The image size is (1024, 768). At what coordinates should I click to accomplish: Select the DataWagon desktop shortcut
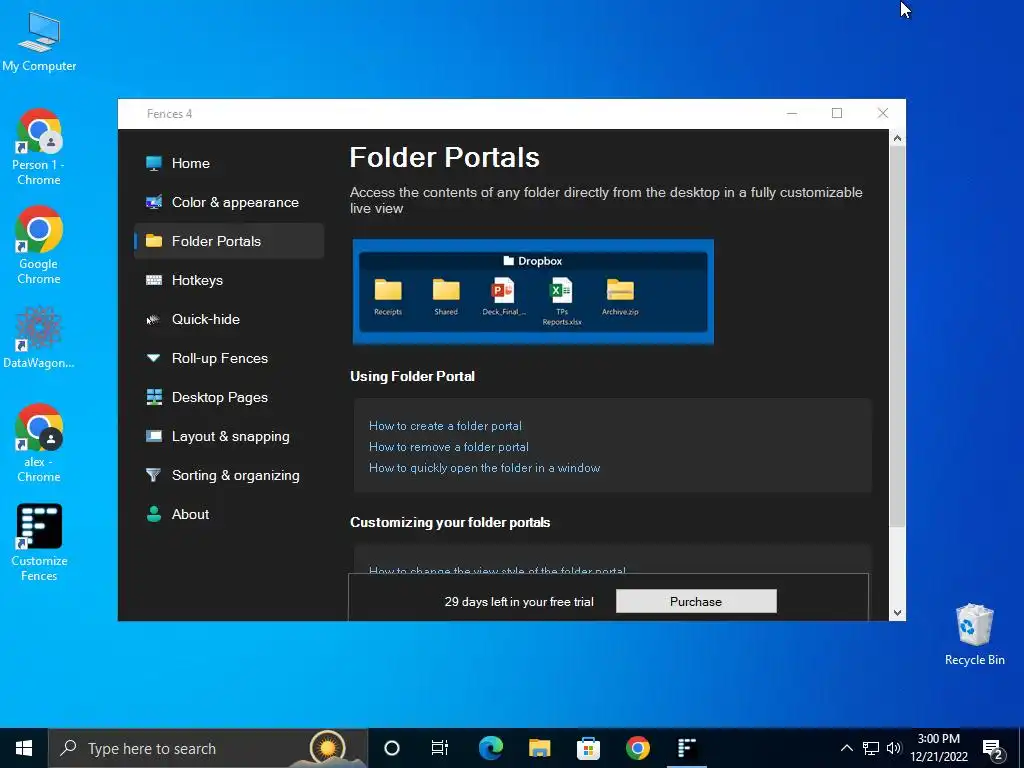(x=39, y=338)
